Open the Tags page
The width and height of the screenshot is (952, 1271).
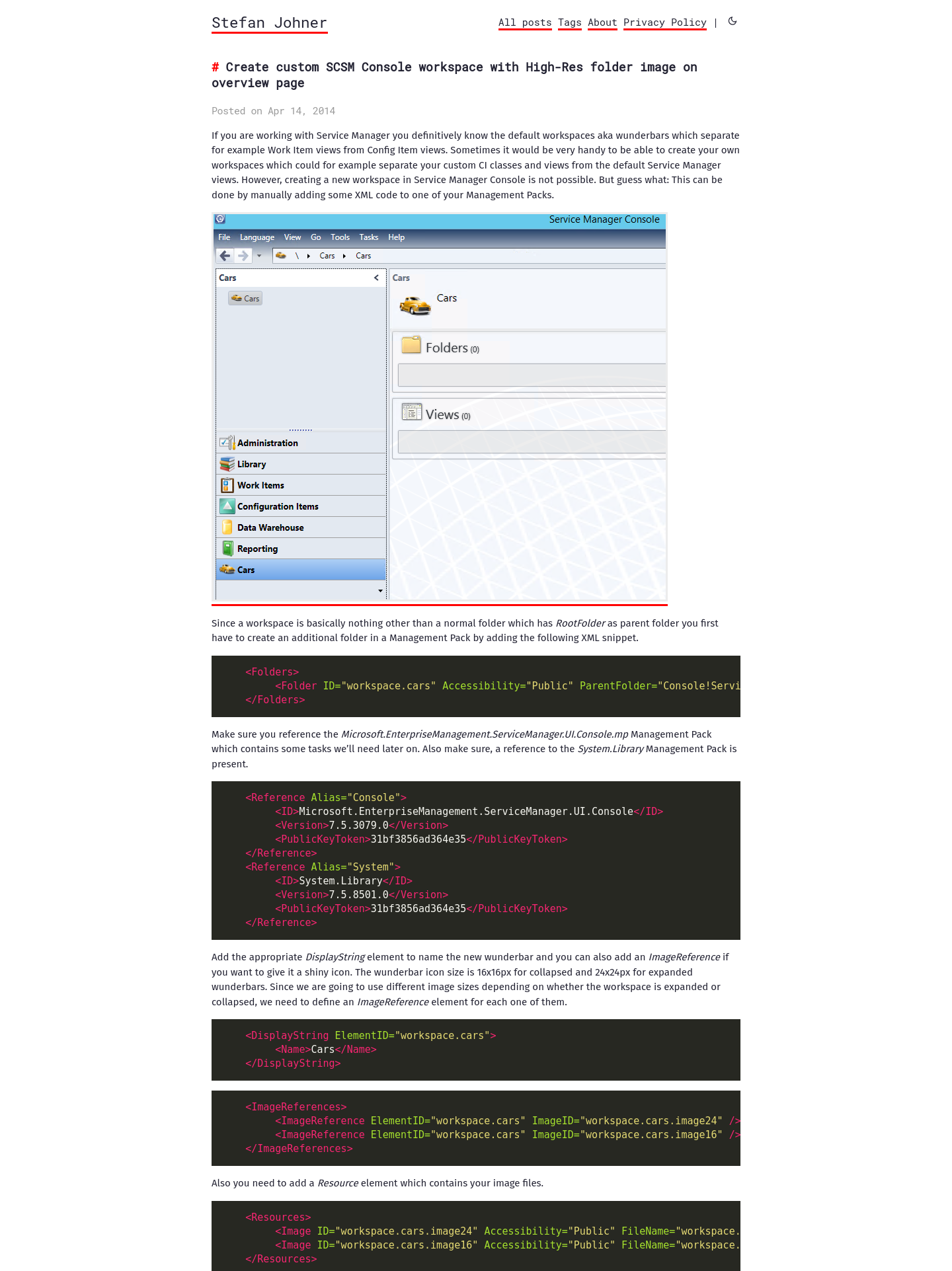click(570, 22)
